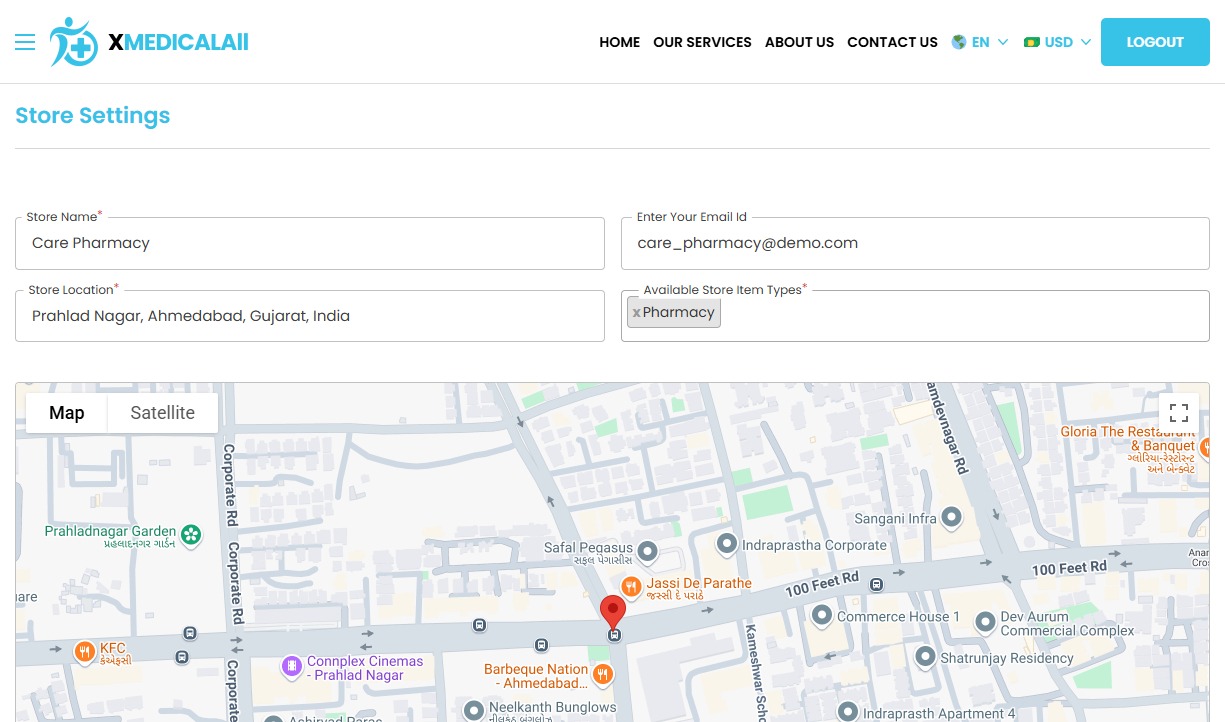
Task: Open Available Store Item Types selector
Action: tap(960, 316)
